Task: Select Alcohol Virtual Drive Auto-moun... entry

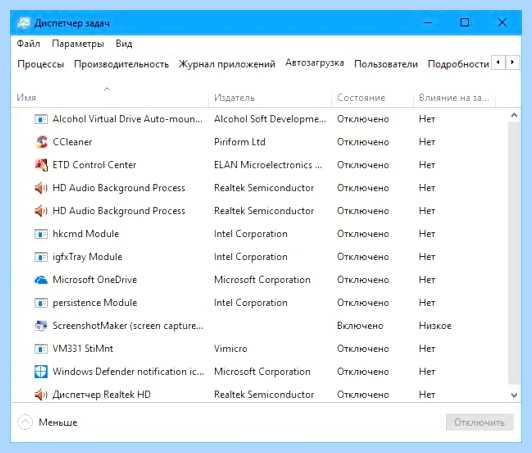Action: tap(128, 119)
